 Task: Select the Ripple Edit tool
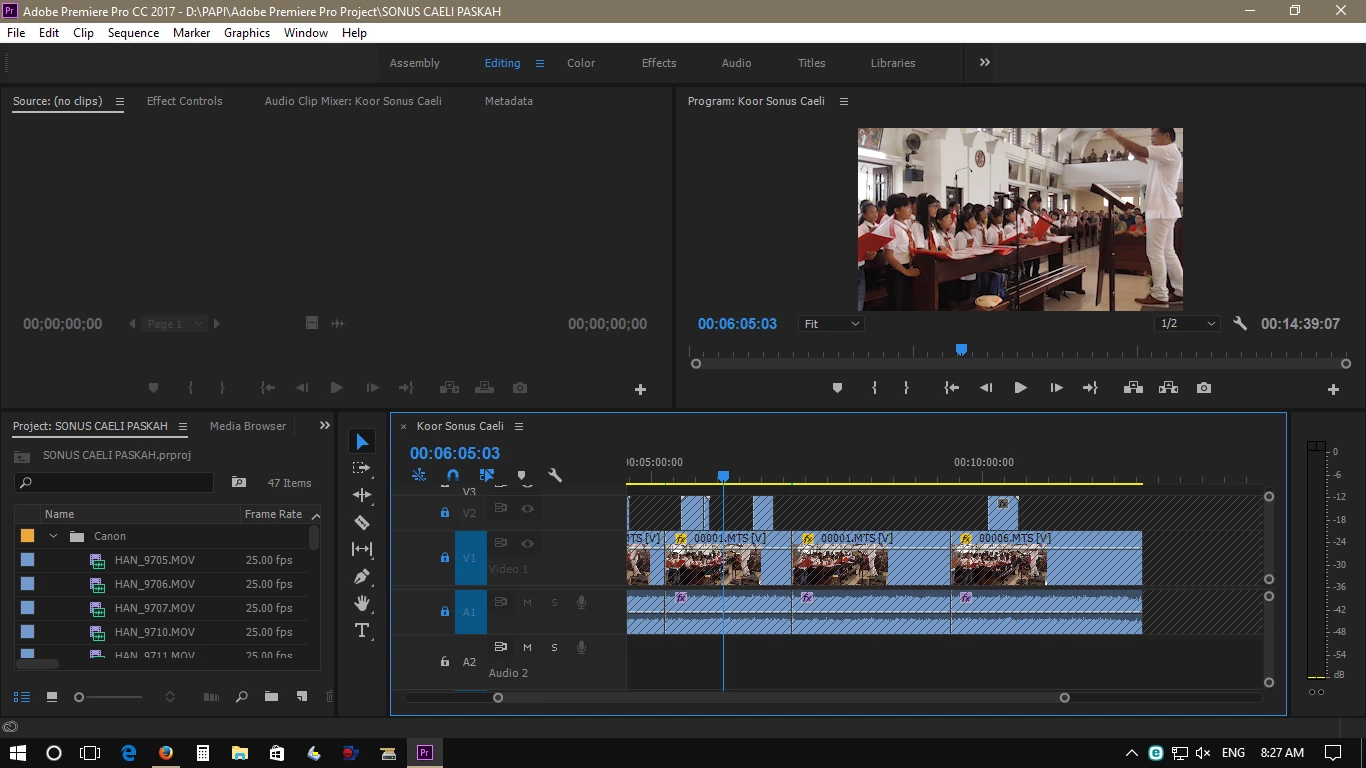click(x=362, y=495)
